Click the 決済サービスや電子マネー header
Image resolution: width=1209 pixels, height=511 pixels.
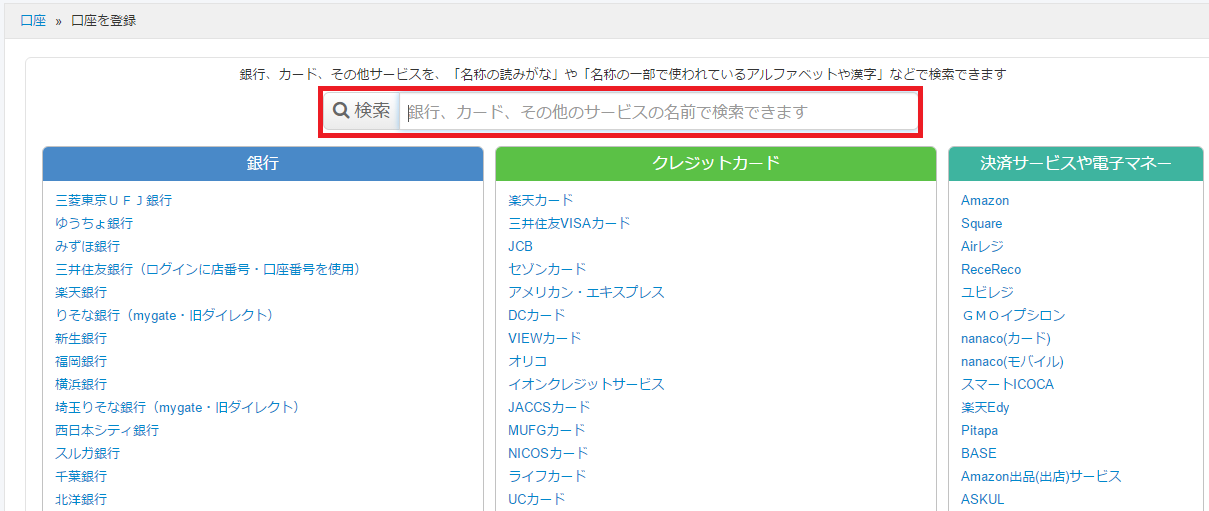(x=1076, y=164)
